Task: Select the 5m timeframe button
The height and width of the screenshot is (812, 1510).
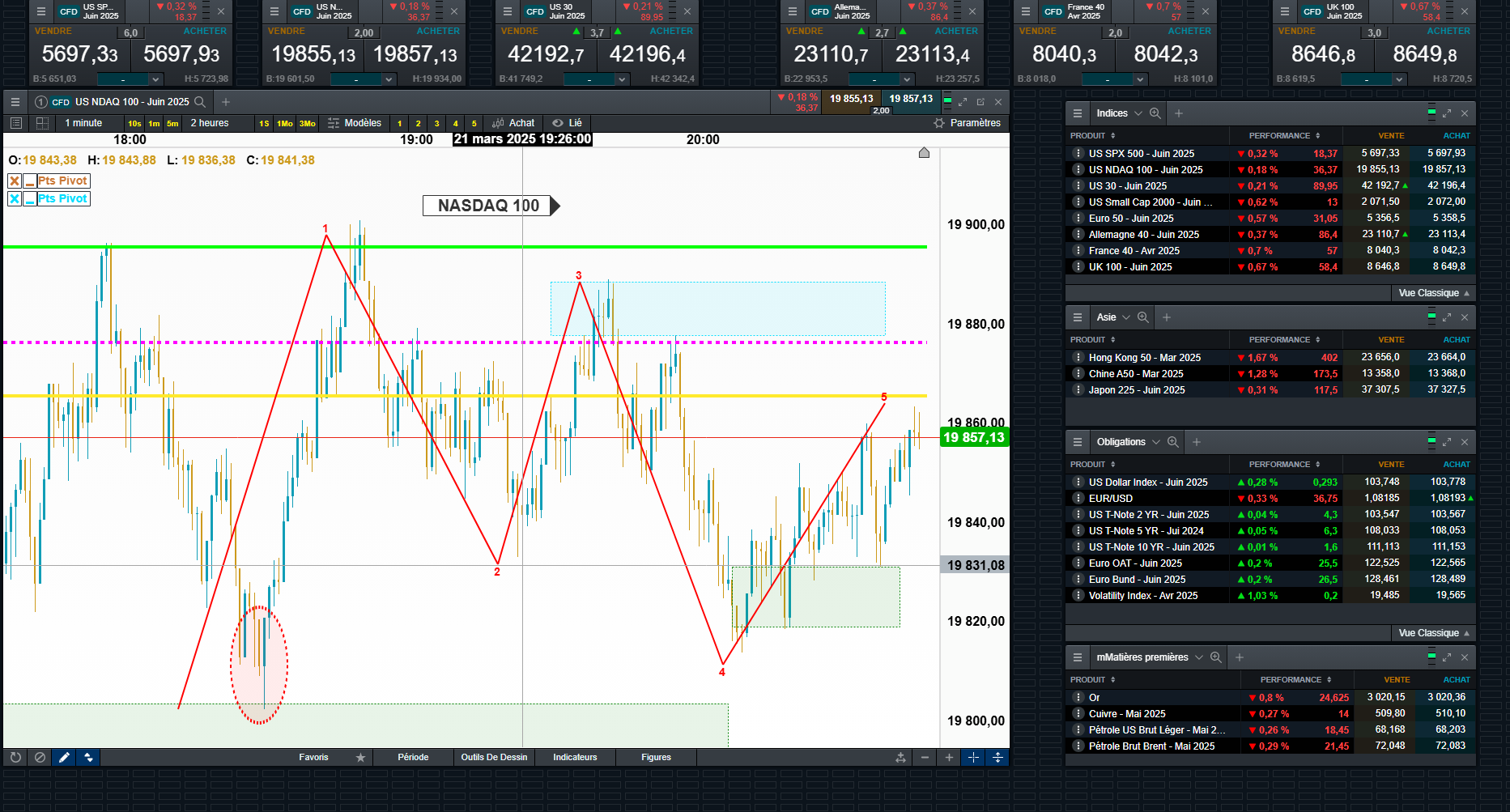Action: pos(172,124)
